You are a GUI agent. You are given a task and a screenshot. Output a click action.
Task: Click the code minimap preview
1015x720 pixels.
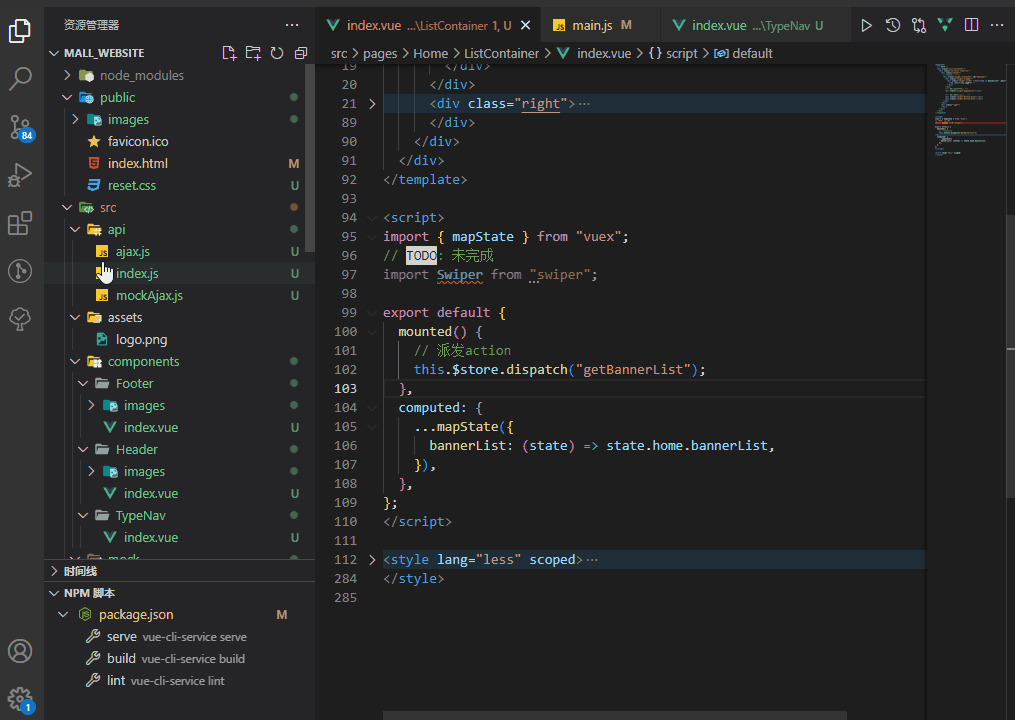965,110
